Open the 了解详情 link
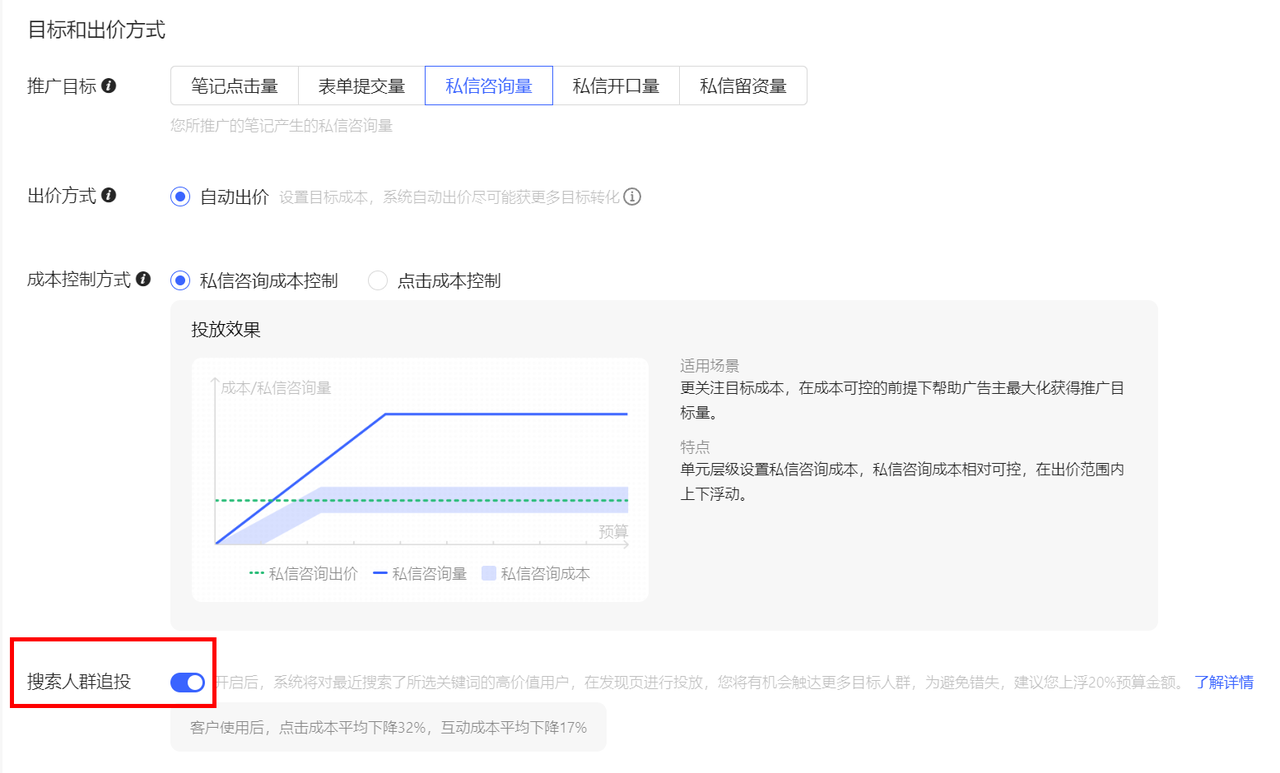The image size is (1280, 773). point(1224,682)
